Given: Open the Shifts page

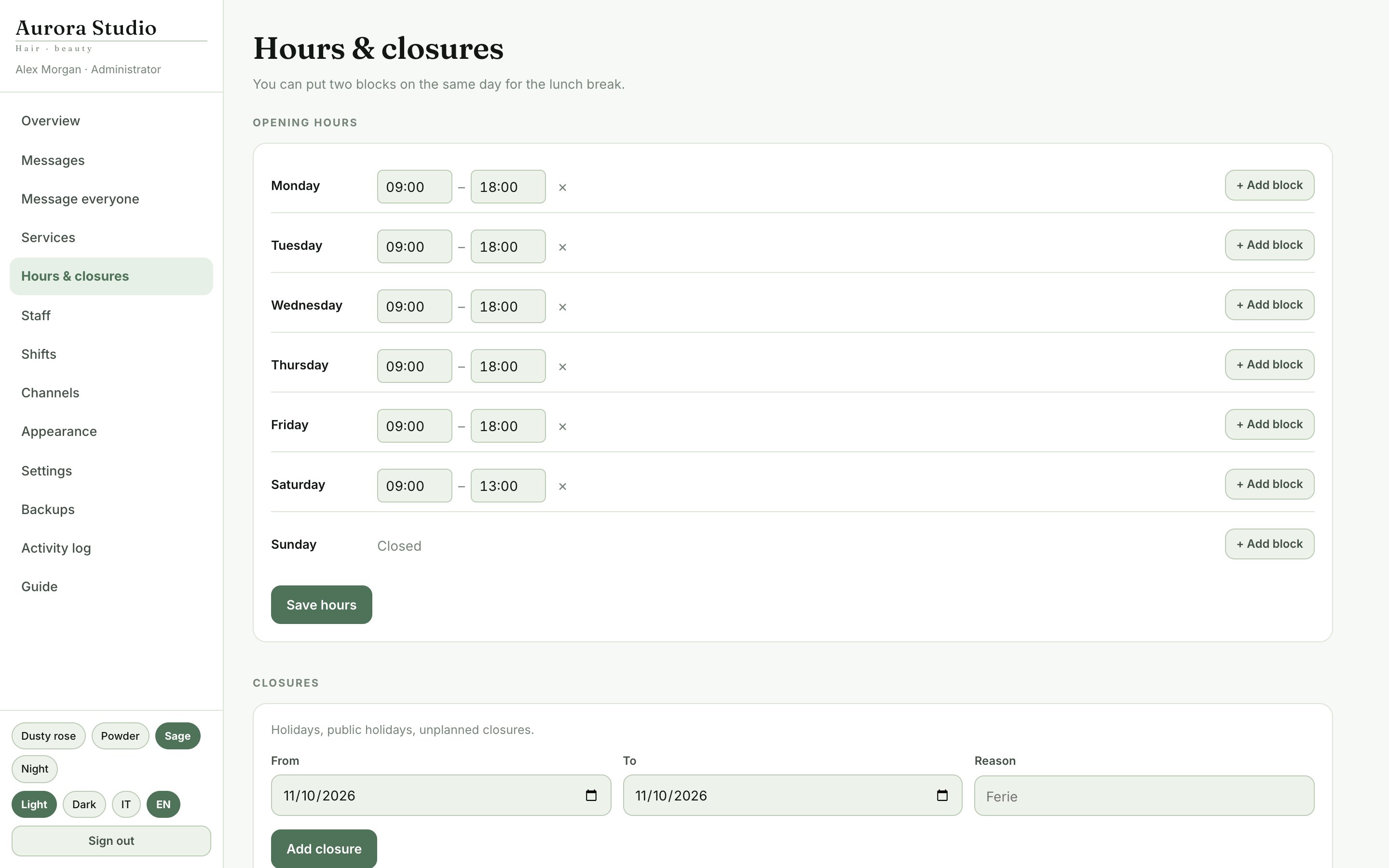Looking at the screenshot, I should pos(111,354).
